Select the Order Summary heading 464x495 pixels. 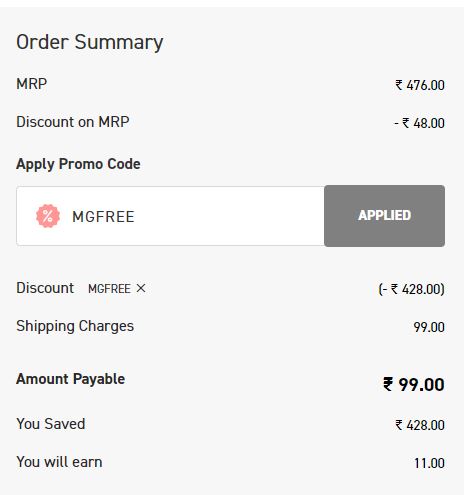tap(90, 42)
